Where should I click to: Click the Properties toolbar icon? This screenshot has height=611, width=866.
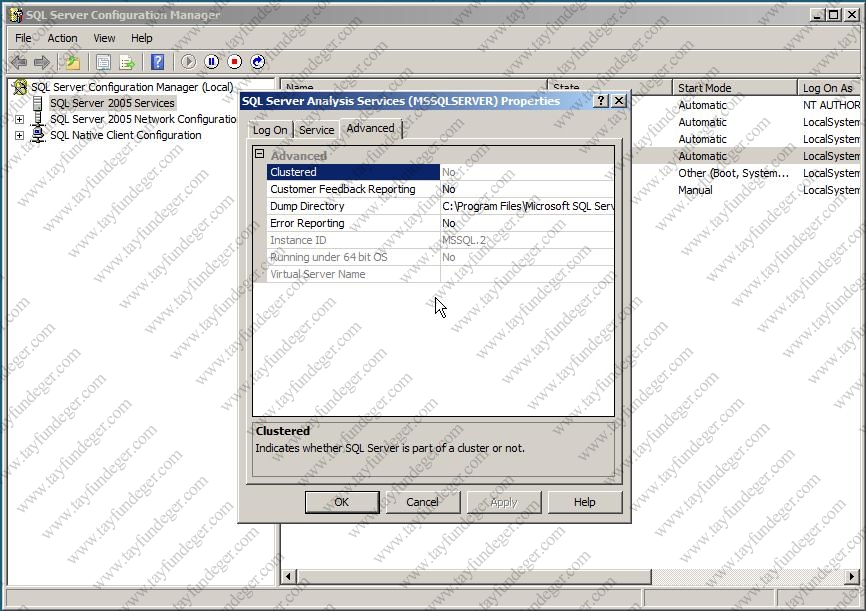103,62
